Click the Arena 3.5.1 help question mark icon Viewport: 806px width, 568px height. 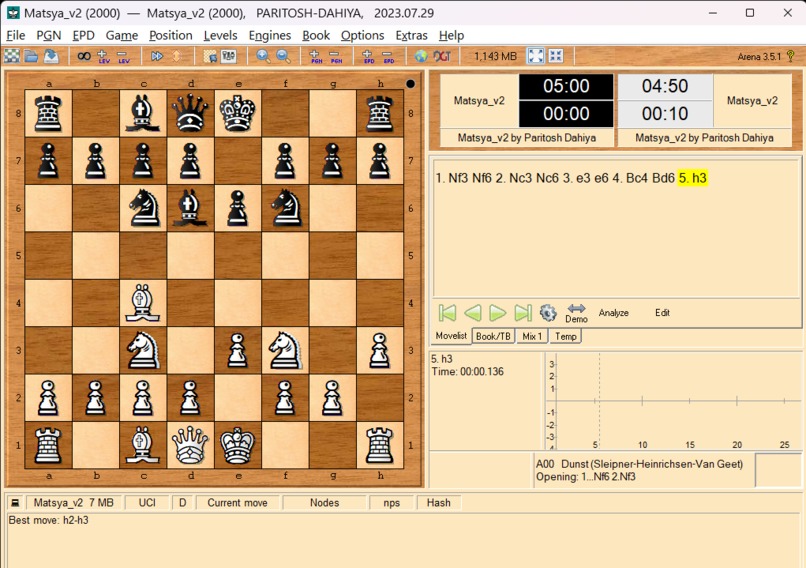click(x=791, y=56)
